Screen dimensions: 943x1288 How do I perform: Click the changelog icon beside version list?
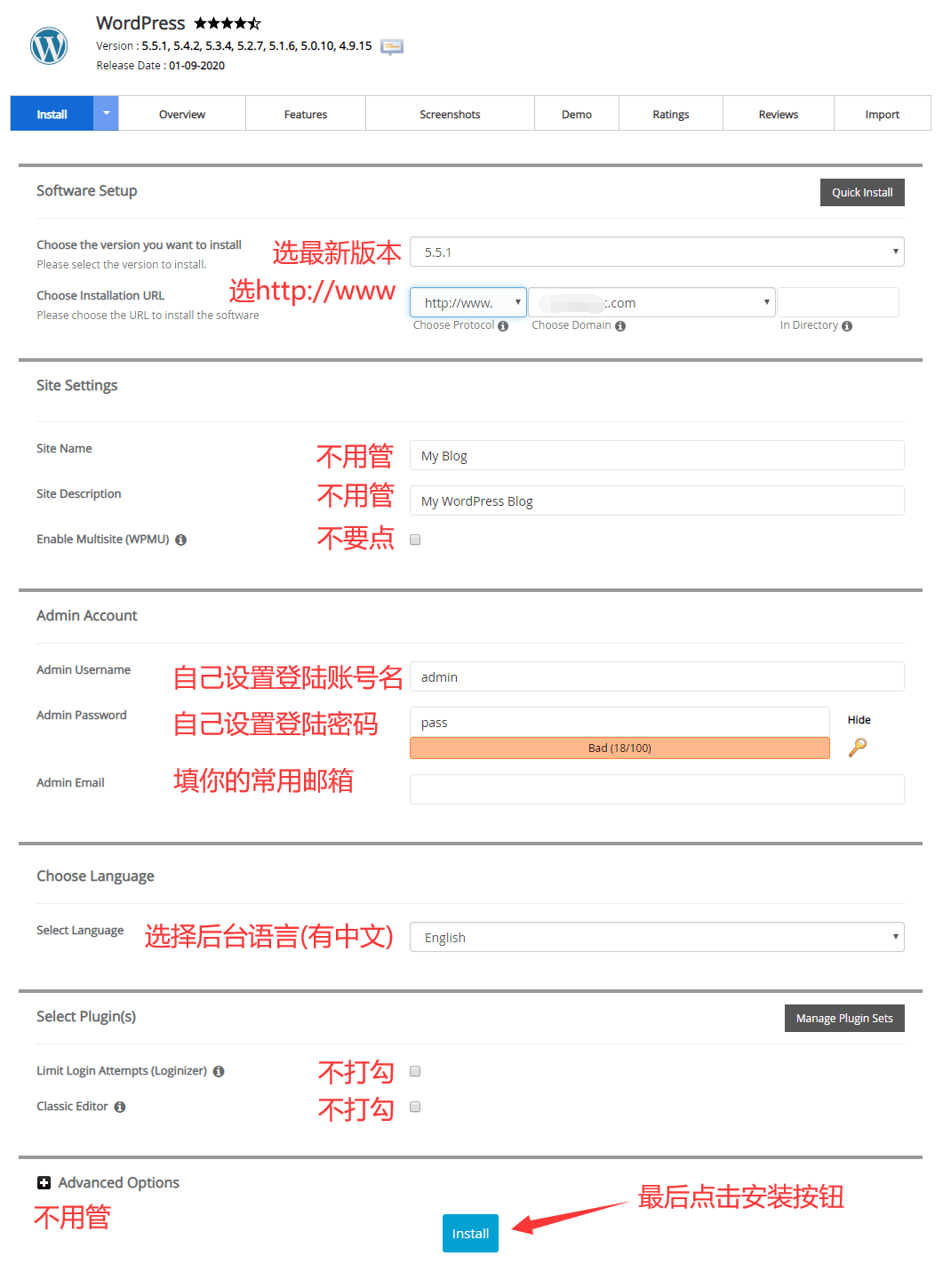pos(391,47)
